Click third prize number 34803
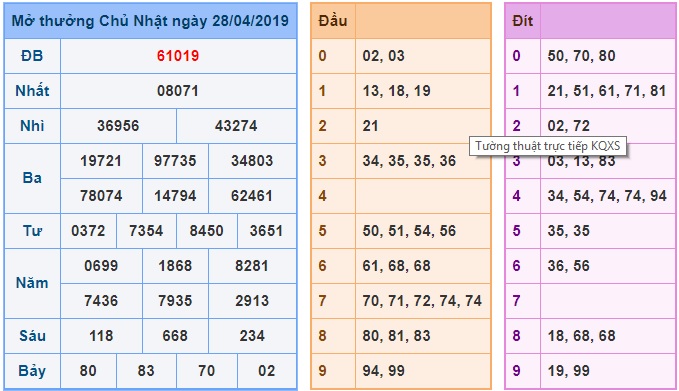The width and height of the screenshot is (679, 391). [252, 161]
